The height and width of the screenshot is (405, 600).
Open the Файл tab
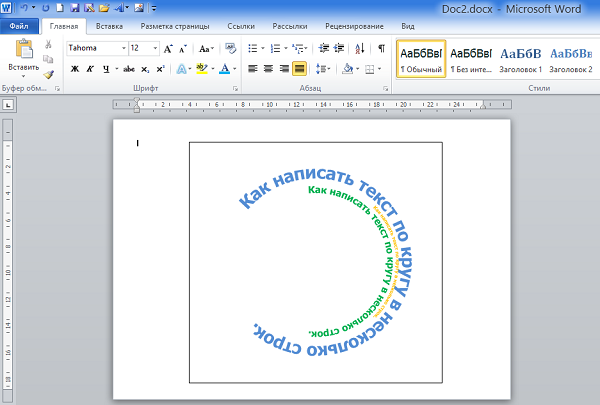[19, 26]
